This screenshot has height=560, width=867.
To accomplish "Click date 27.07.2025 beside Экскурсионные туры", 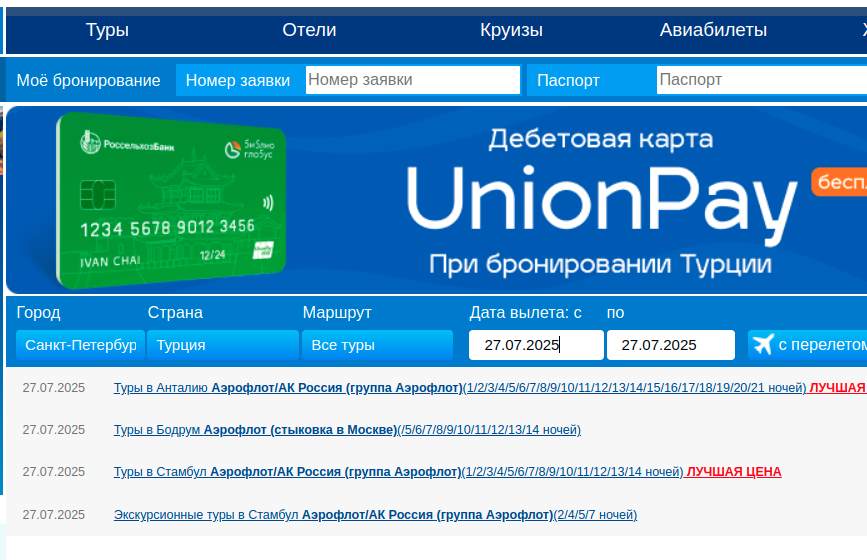I will click(x=54, y=515).
